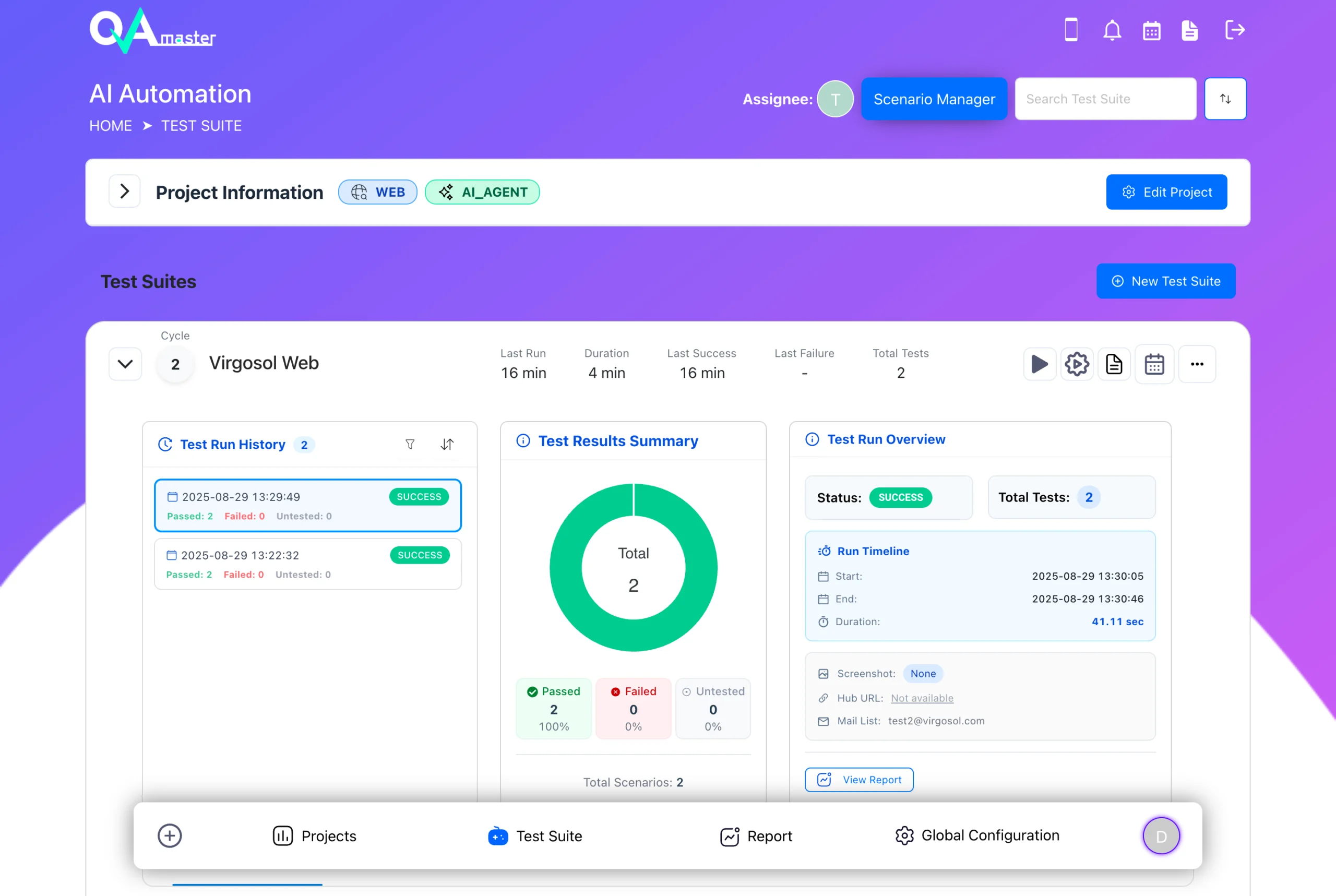
Task: Sort the Test Run History entries
Action: [x=447, y=444]
